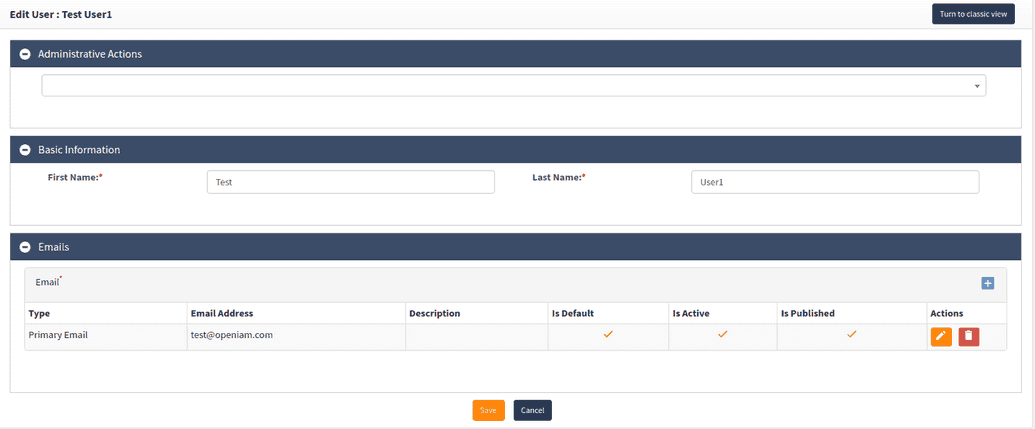Focus the Last Name input field
This screenshot has height=429, width=1035.
834,182
